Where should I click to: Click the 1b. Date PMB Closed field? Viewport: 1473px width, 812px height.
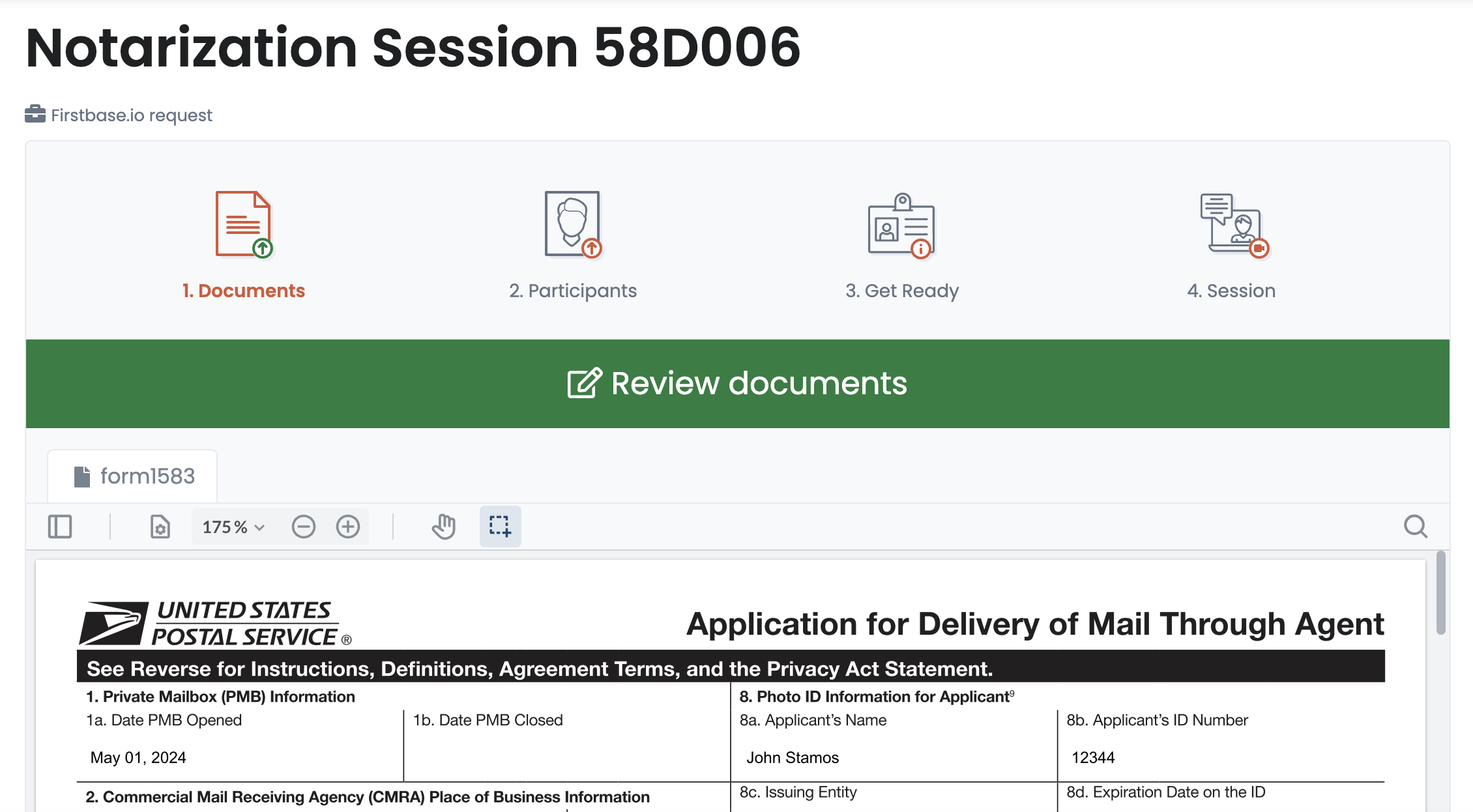click(x=567, y=746)
